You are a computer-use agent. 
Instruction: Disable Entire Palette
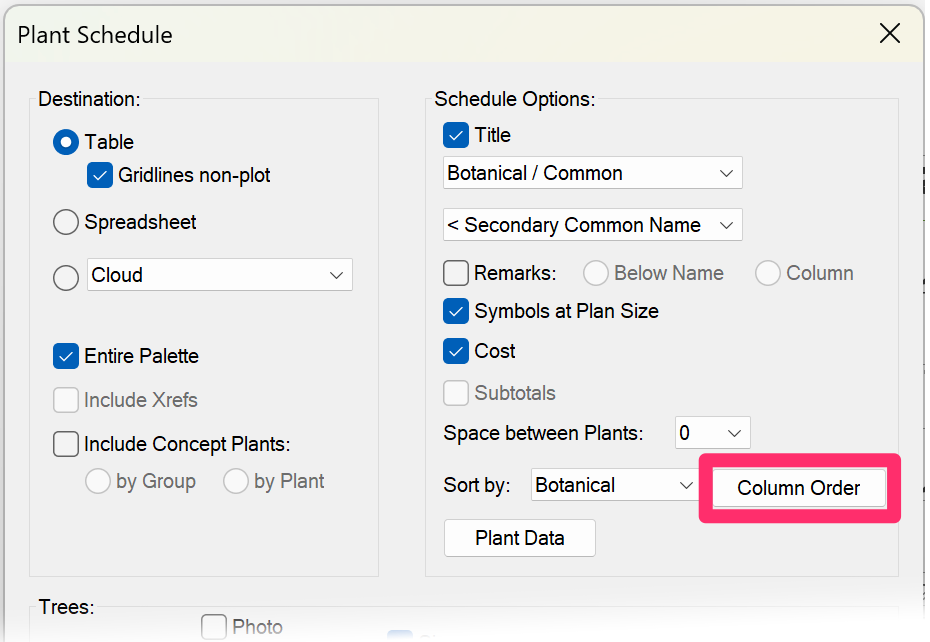(x=65, y=356)
